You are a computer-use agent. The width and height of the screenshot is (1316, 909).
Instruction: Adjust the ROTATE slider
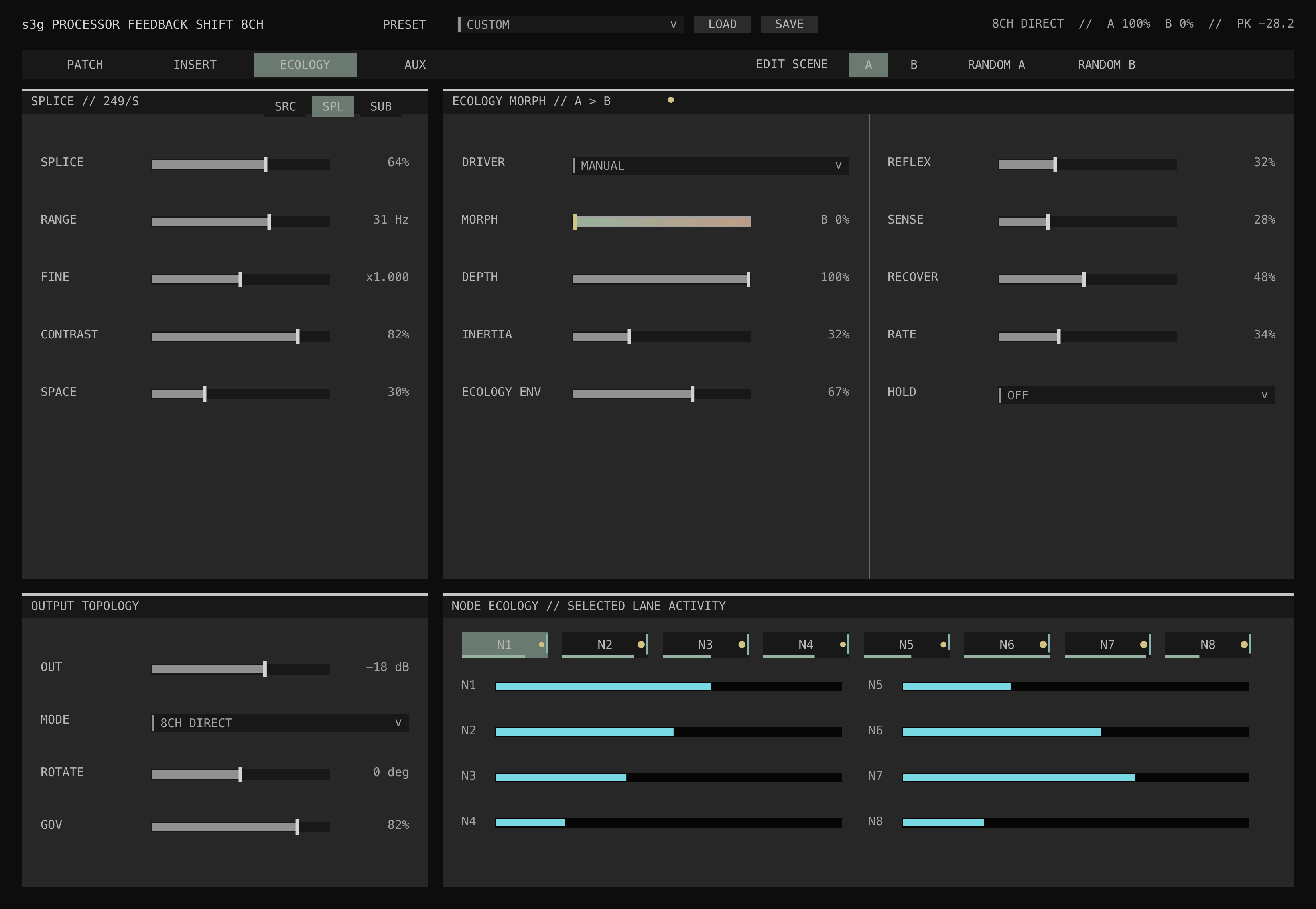coord(240,775)
